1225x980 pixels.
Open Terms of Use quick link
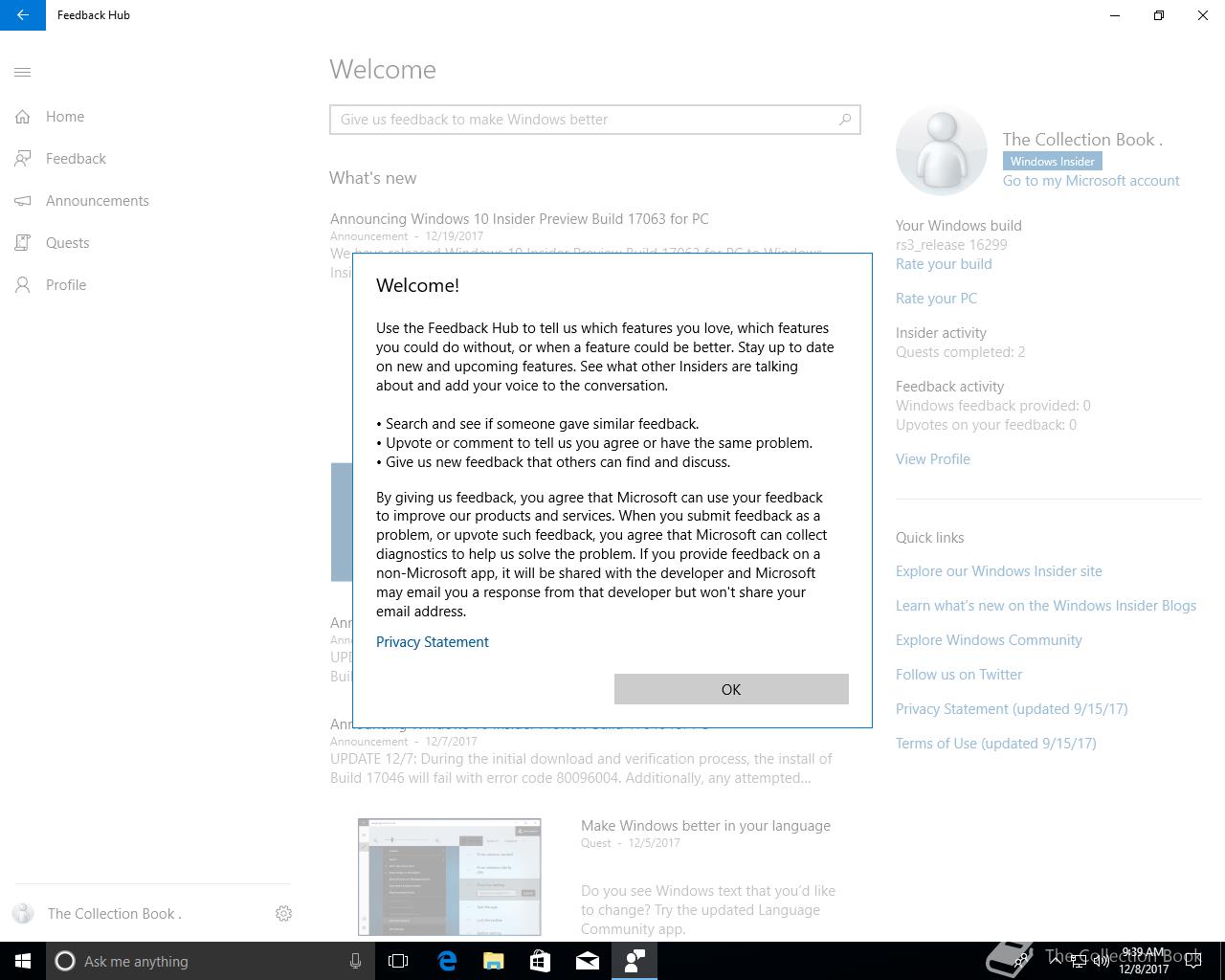(x=996, y=744)
